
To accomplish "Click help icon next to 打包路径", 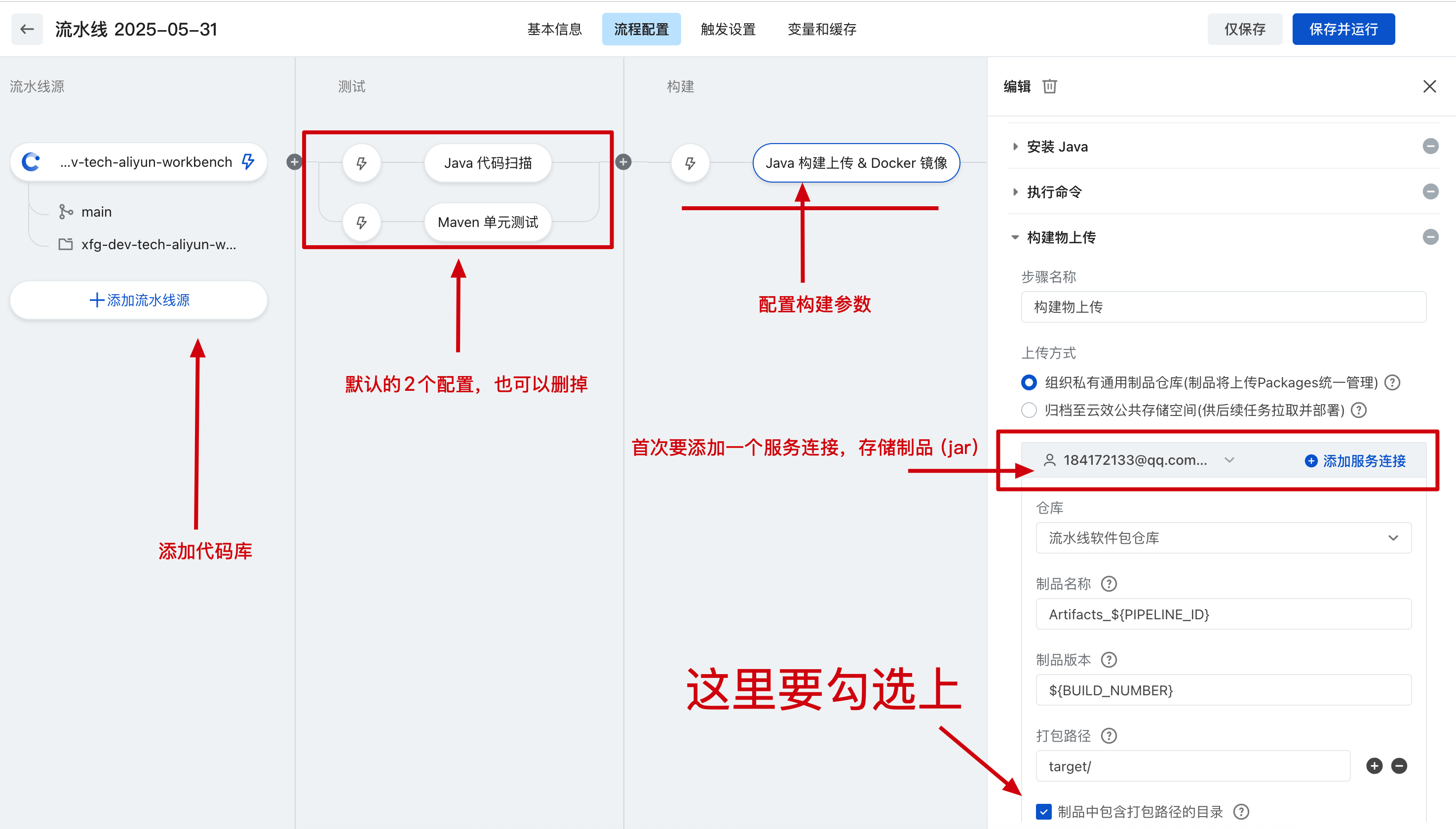I will [1109, 736].
